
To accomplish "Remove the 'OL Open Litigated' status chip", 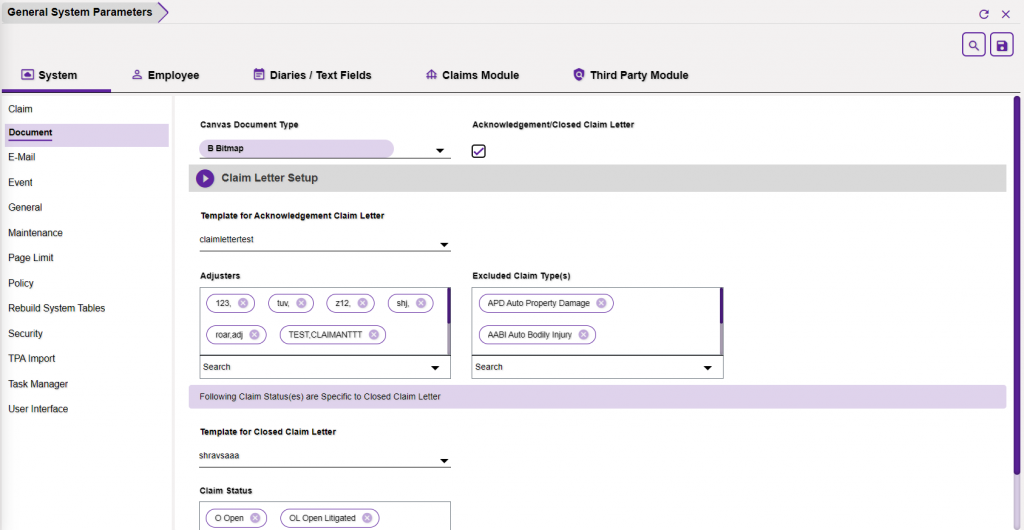I will pos(367,518).
